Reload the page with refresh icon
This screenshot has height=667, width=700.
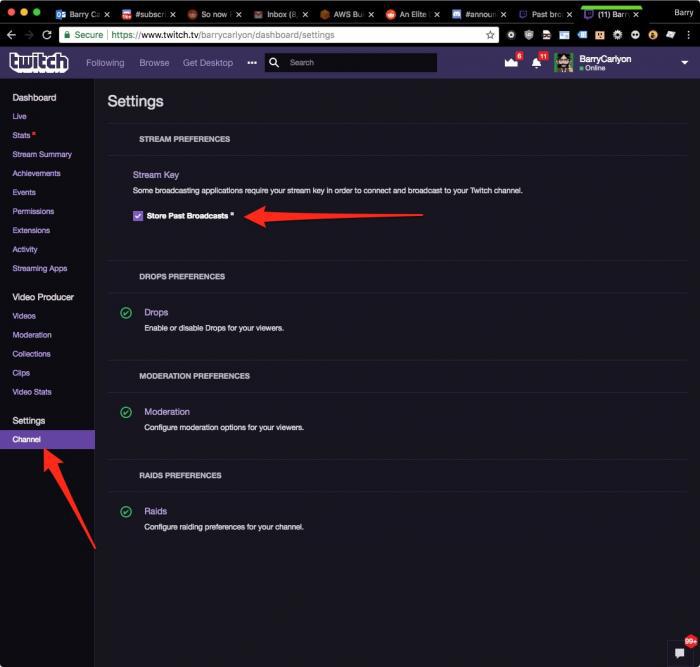(x=46, y=35)
